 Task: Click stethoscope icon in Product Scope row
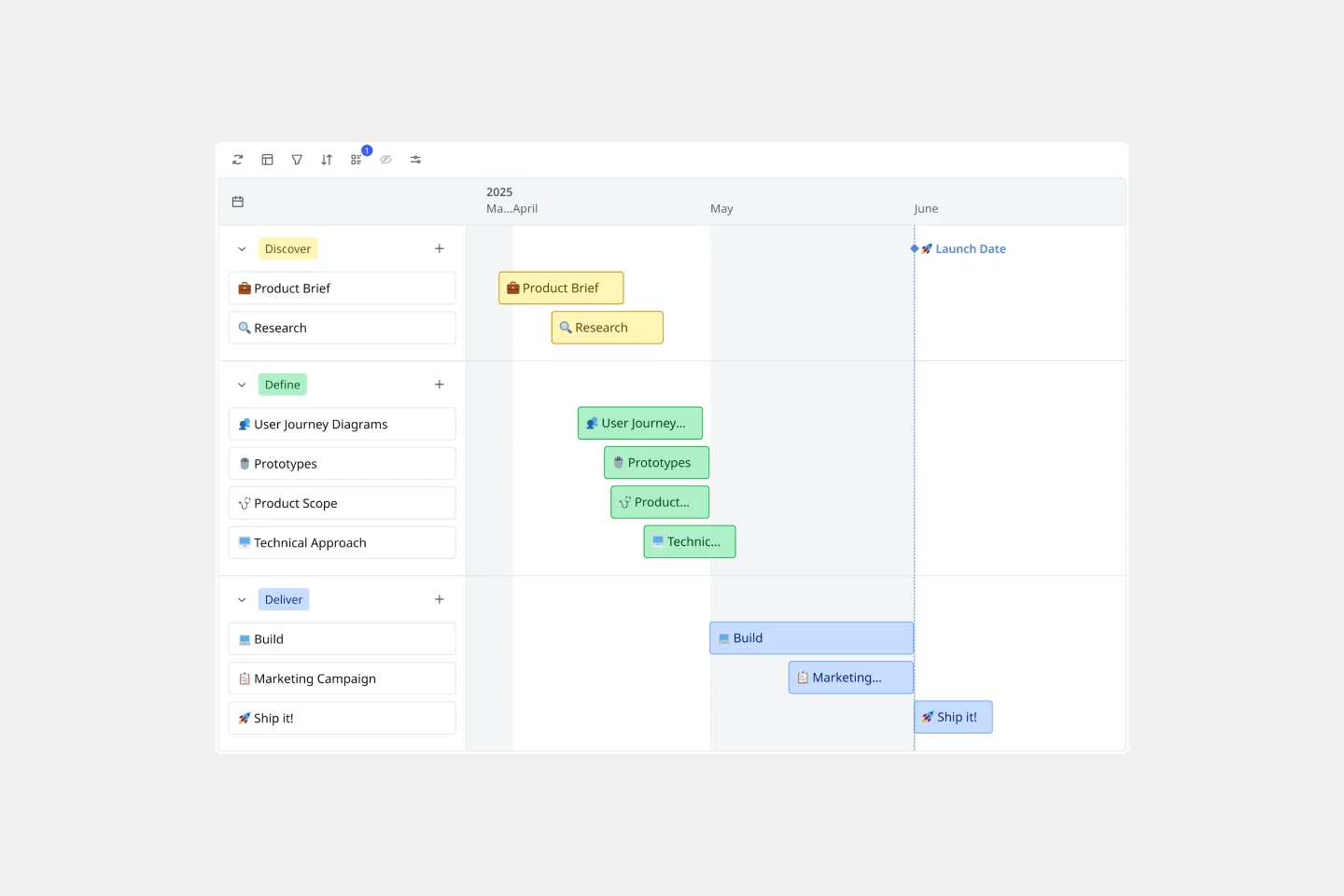click(x=245, y=503)
